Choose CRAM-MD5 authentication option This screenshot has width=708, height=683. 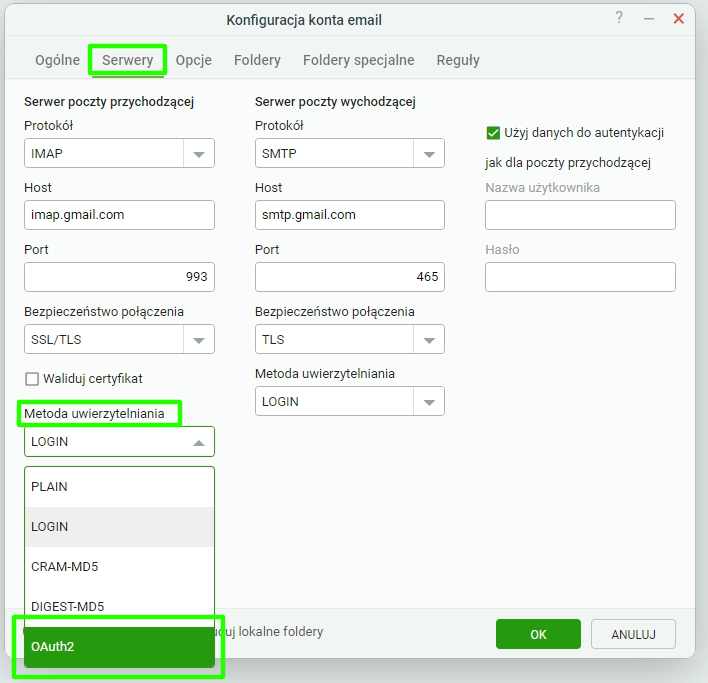pyautogui.click(x=119, y=567)
